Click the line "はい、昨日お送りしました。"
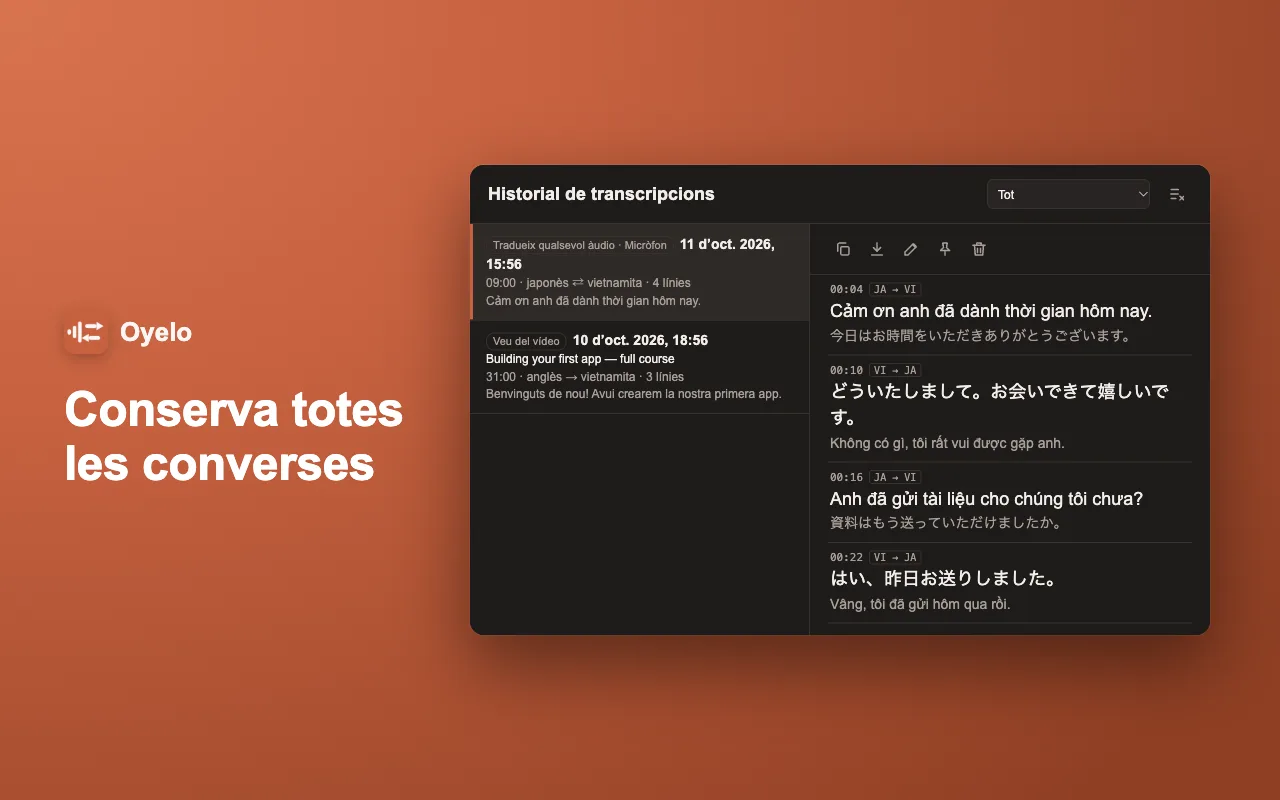Image resolution: width=1280 pixels, height=800 pixels. [x=944, y=578]
